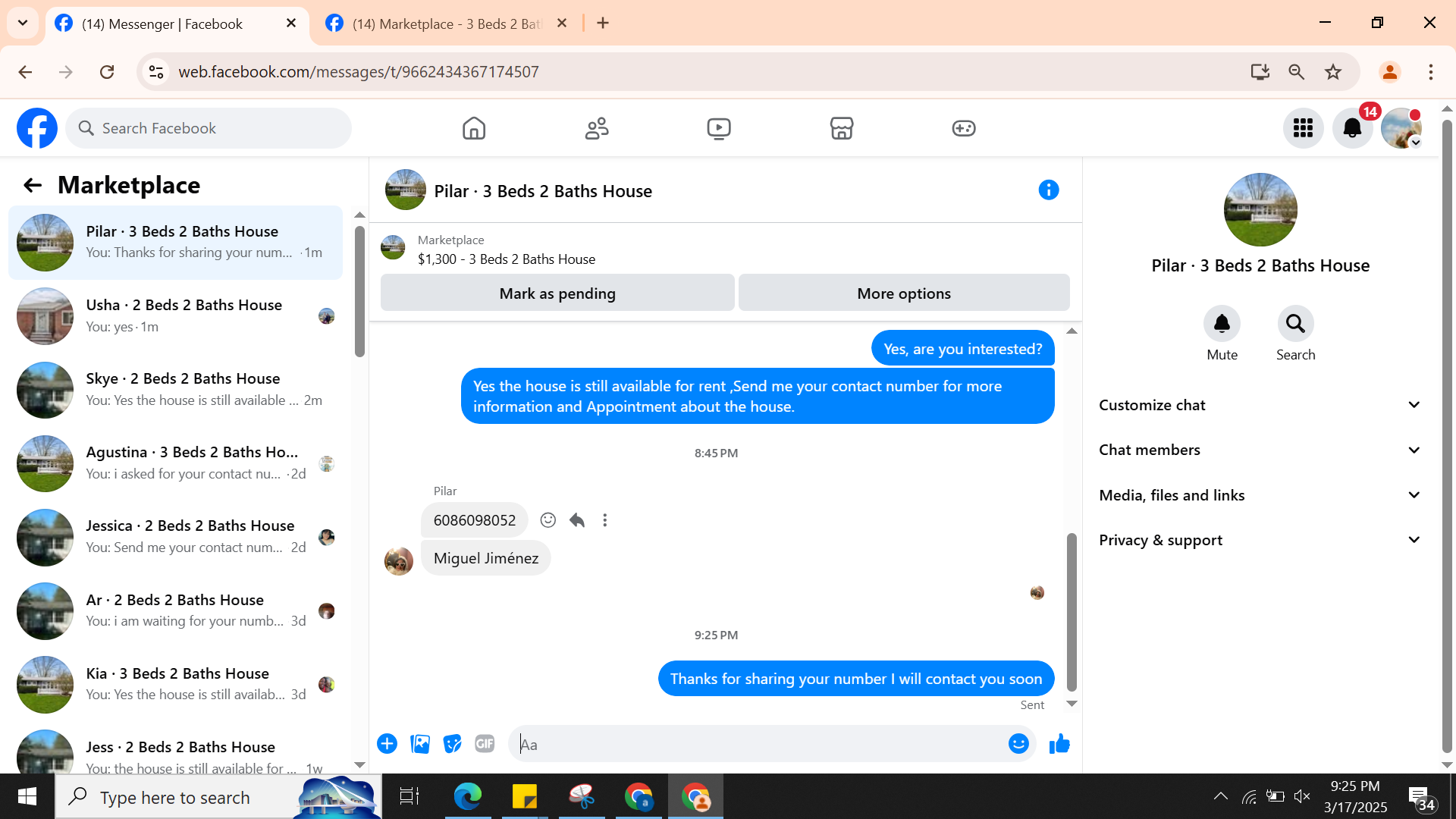This screenshot has height=819, width=1456.
Task: Open conversation information icon
Action: coord(1049,190)
